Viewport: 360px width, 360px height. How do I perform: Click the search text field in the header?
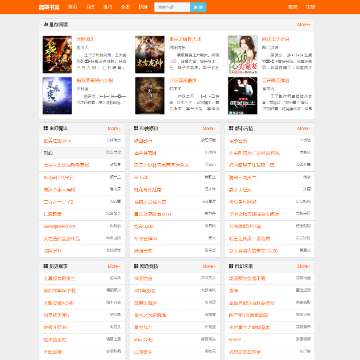point(172,7)
